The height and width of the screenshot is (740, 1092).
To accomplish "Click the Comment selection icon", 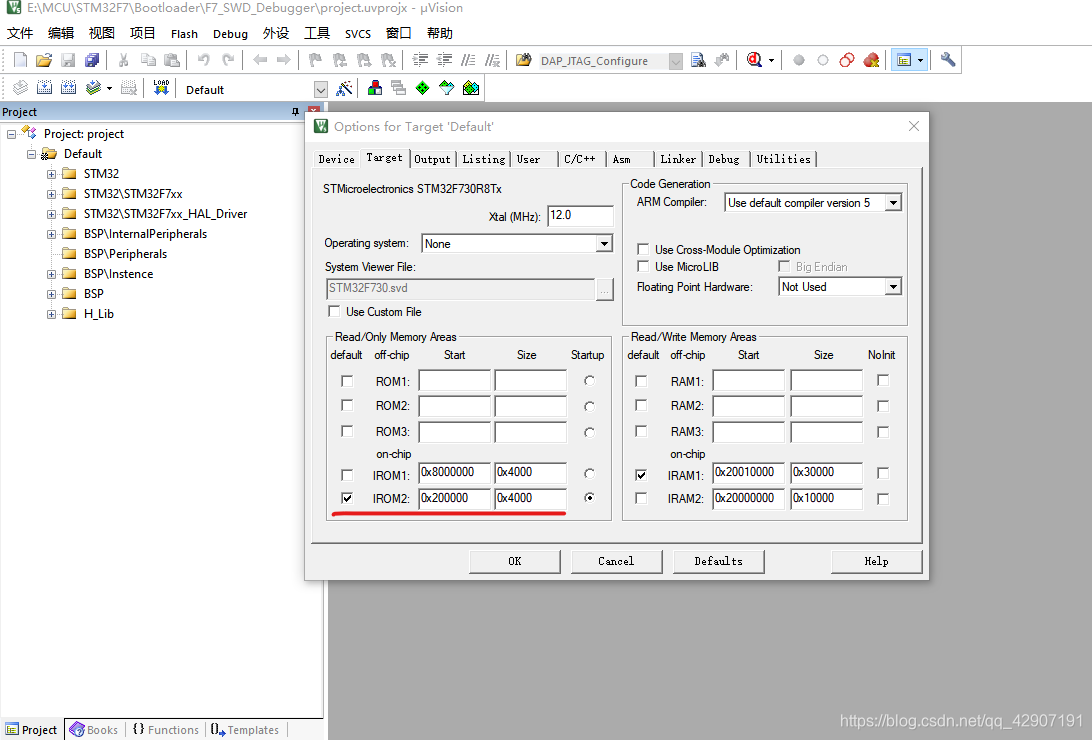I will pyautogui.click(x=469, y=61).
